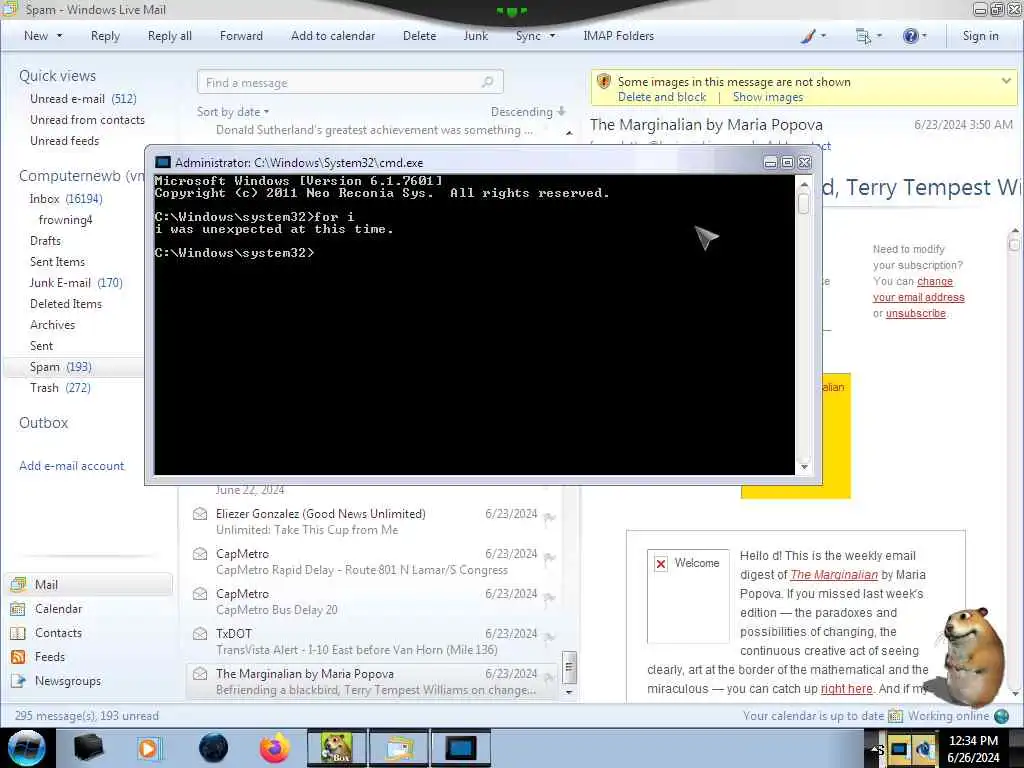1024x768 pixels.
Task: Toggle flag on TxDOT message
Action: click(550, 637)
